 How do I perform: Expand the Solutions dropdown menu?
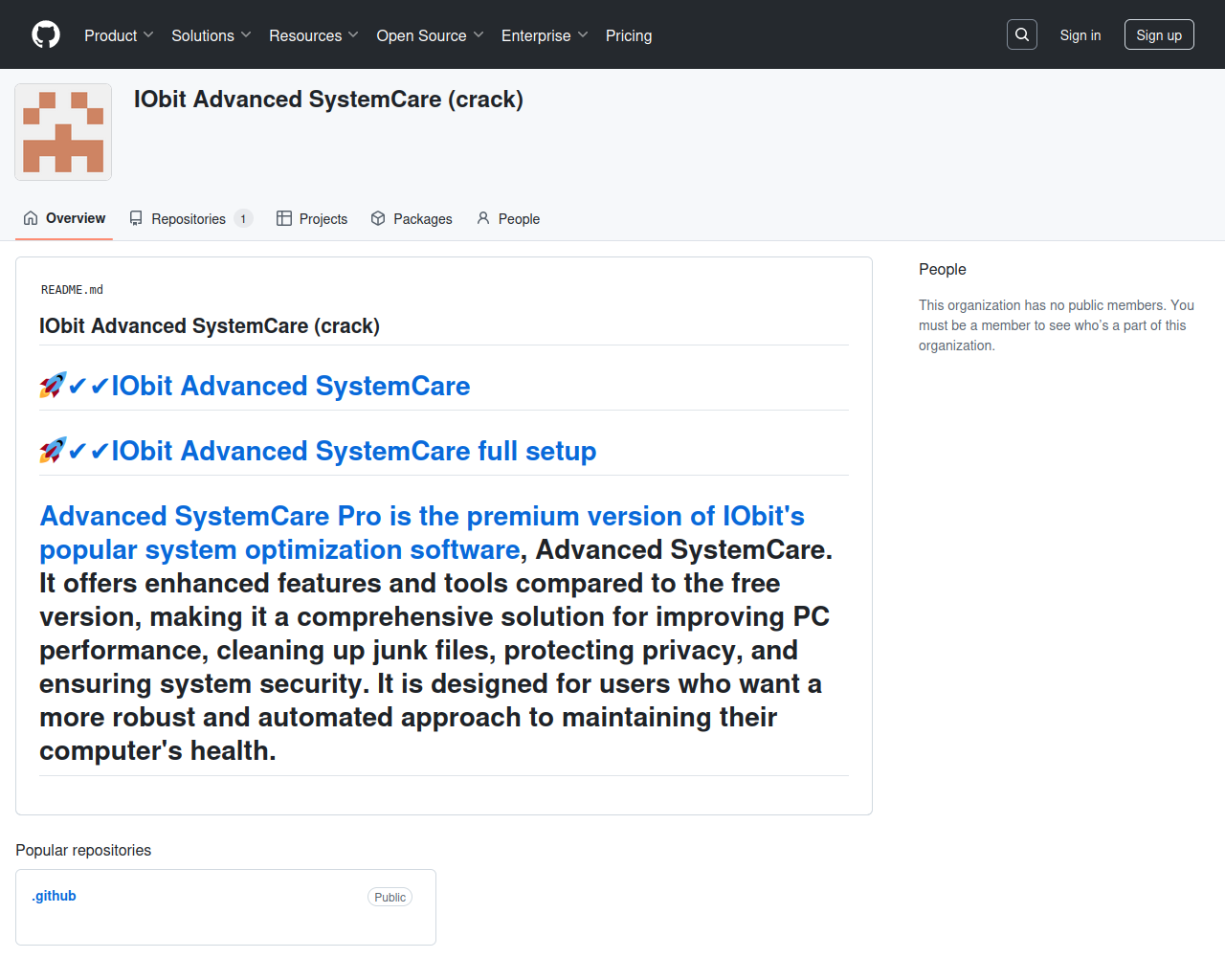[x=212, y=35]
